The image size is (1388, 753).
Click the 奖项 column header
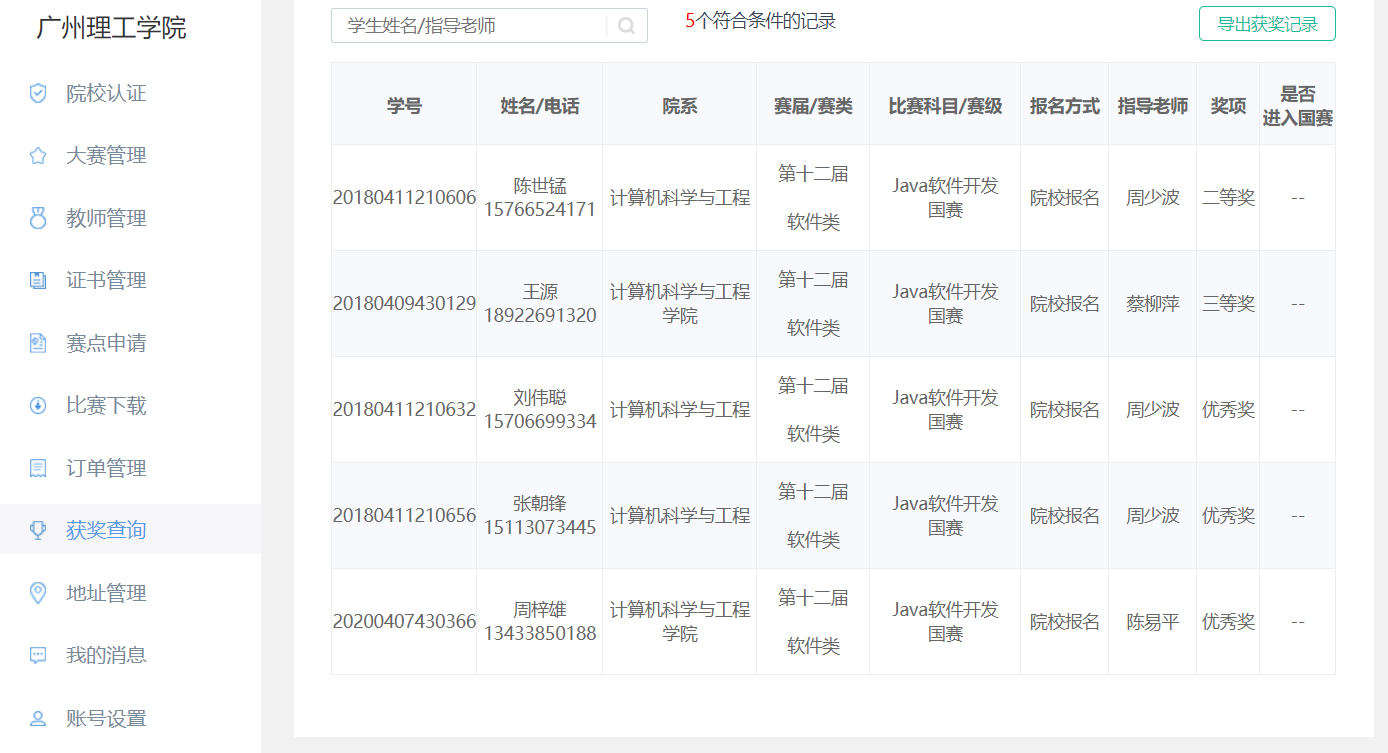[x=1227, y=106]
